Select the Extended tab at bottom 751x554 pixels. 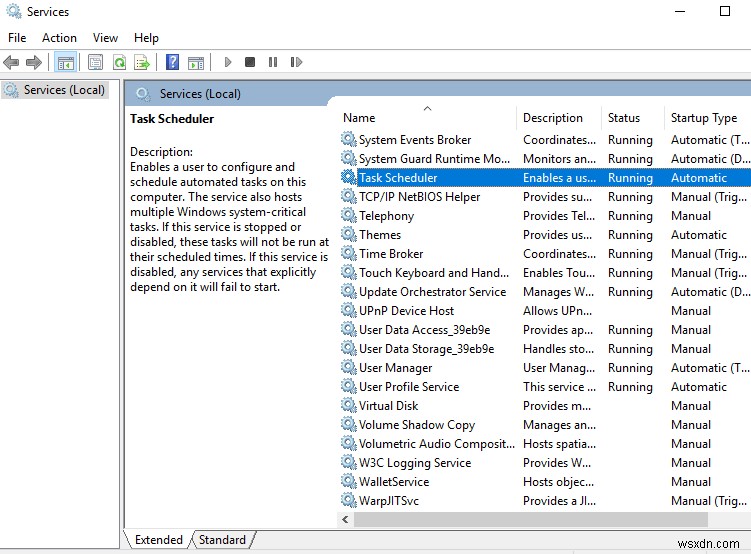158,540
